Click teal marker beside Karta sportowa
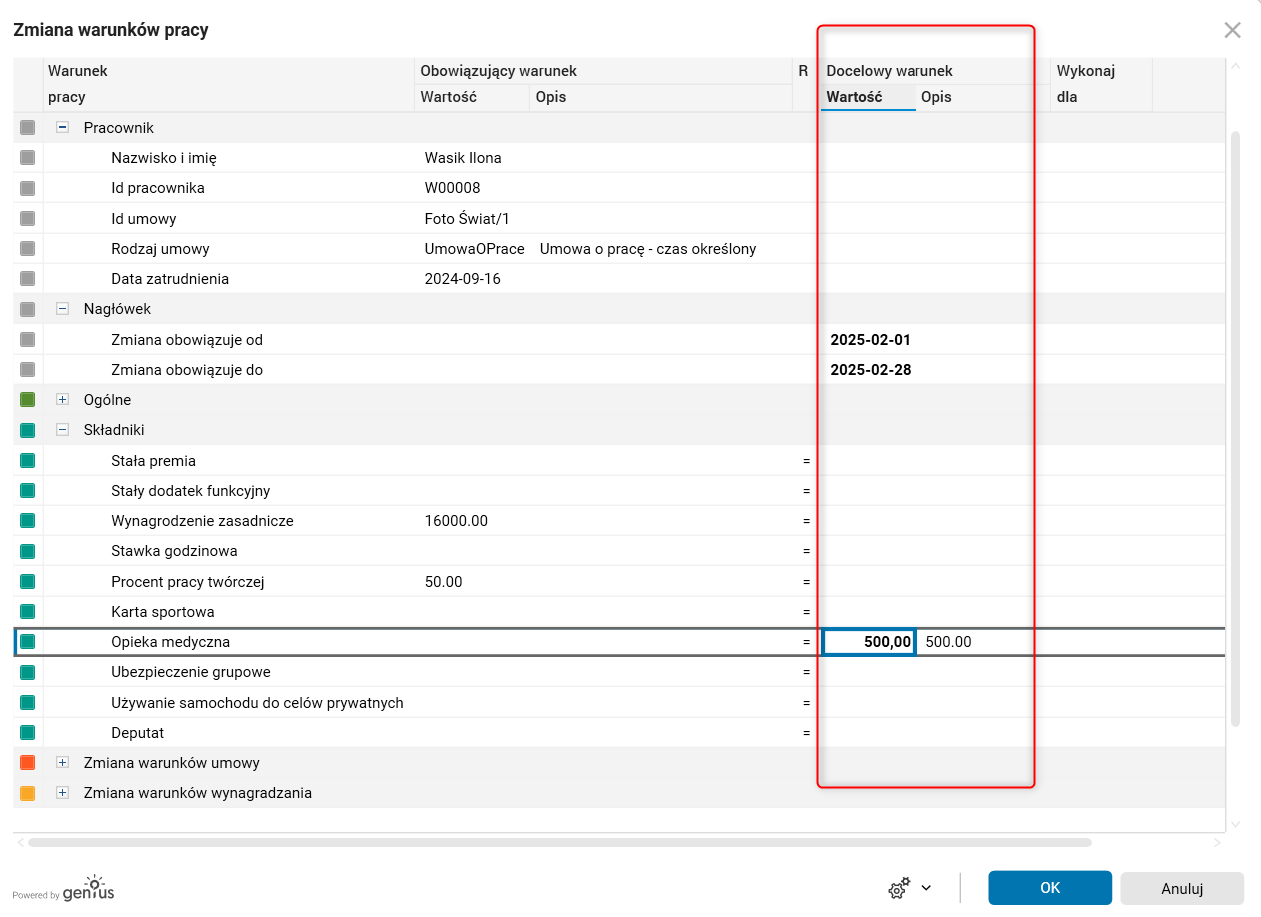This screenshot has width=1261, height=917. pyautogui.click(x=27, y=612)
